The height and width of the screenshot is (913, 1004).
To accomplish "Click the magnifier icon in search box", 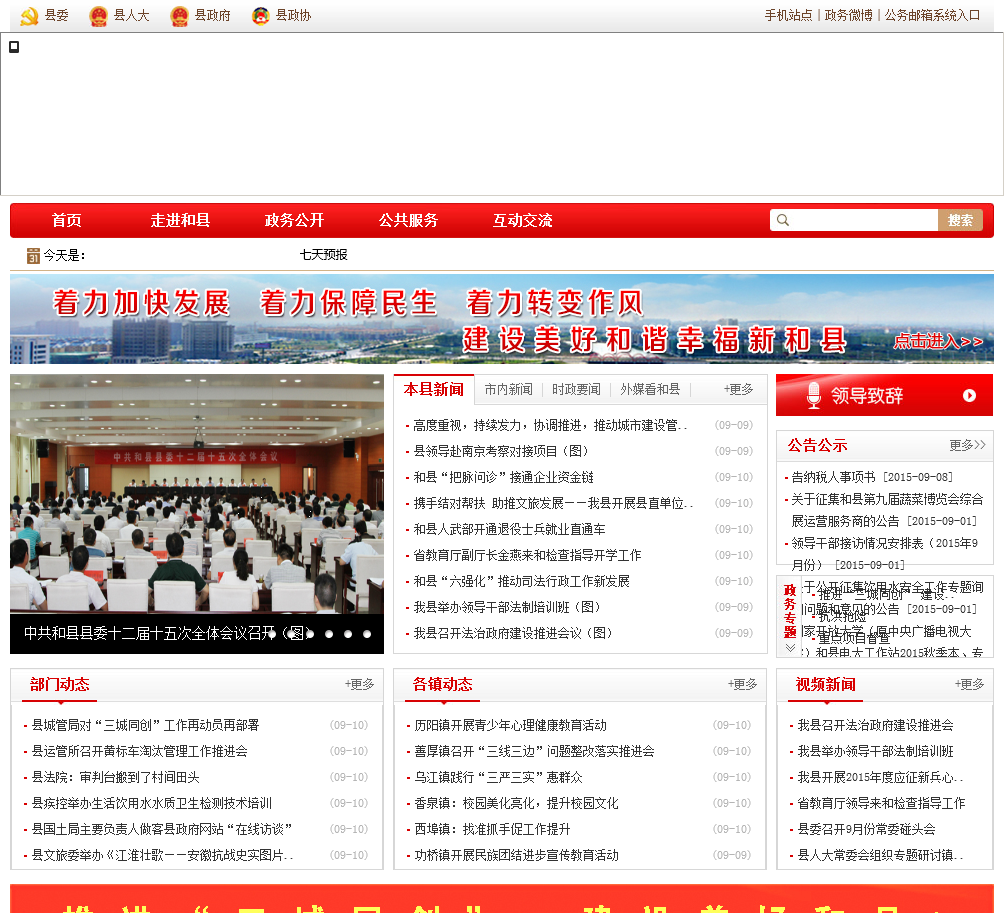I will 782,220.
